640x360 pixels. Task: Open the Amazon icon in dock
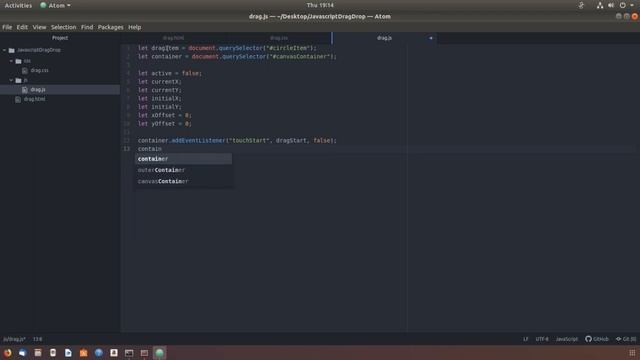tap(114, 353)
